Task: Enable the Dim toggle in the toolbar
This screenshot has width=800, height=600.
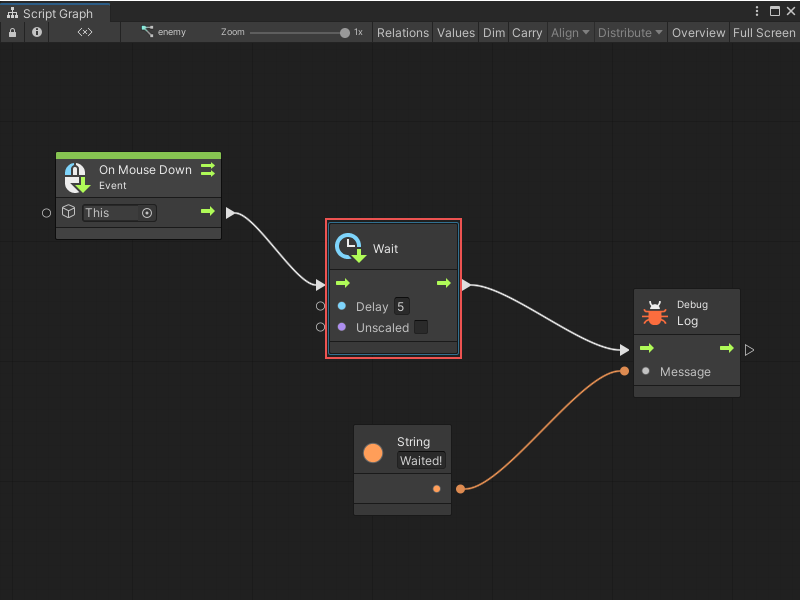Action: point(493,32)
